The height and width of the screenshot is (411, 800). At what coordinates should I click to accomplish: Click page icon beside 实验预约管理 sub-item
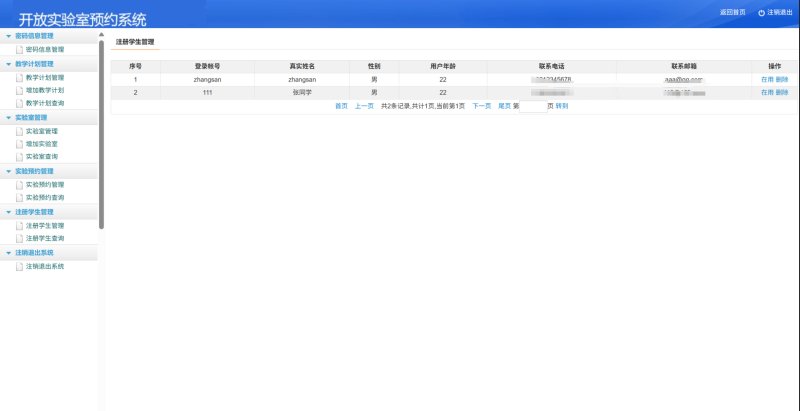coord(19,185)
